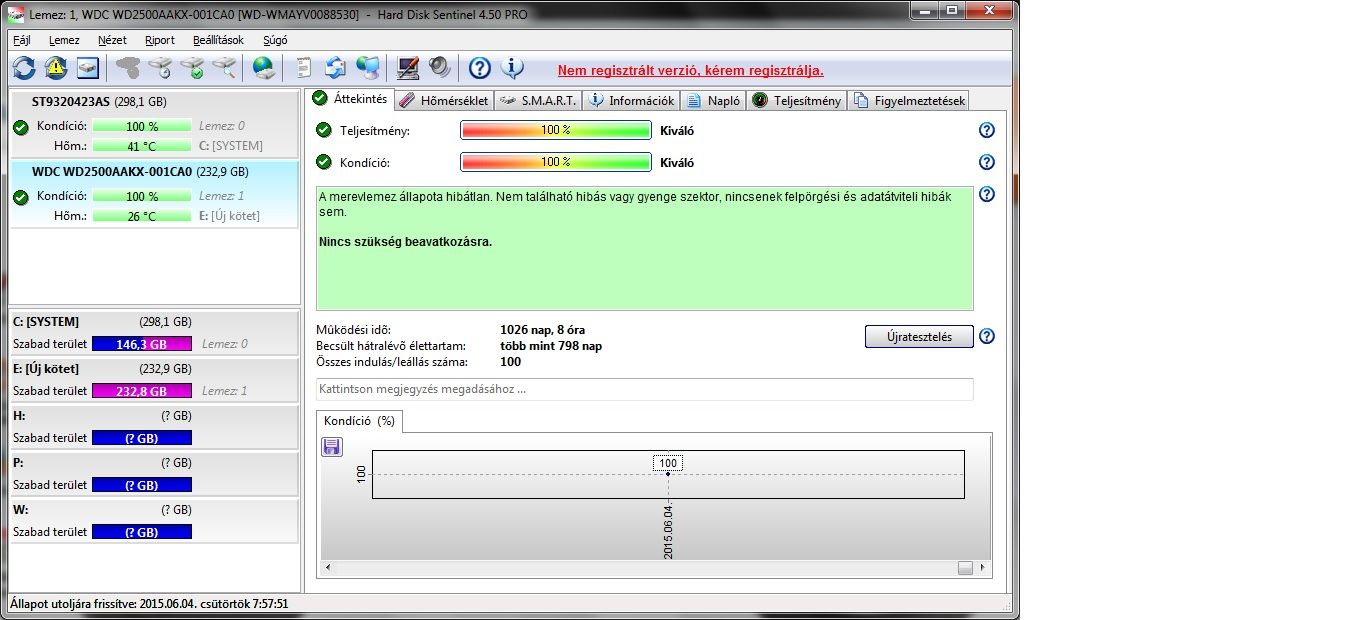1364x620 pixels.
Task: Switch to the Teljesítmény tab
Action: 796,100
